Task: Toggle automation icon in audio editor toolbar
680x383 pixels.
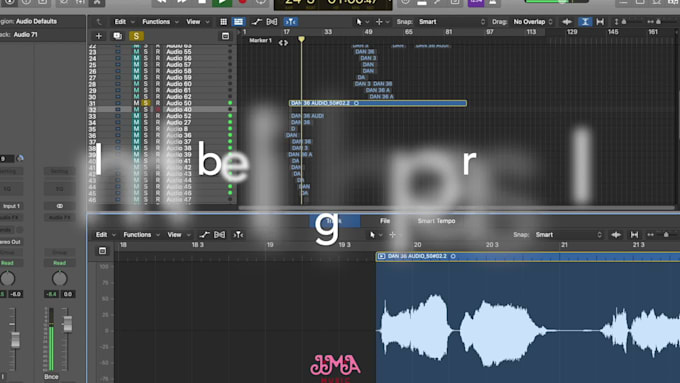Action: pyautogui.click(x=204, y=235)
